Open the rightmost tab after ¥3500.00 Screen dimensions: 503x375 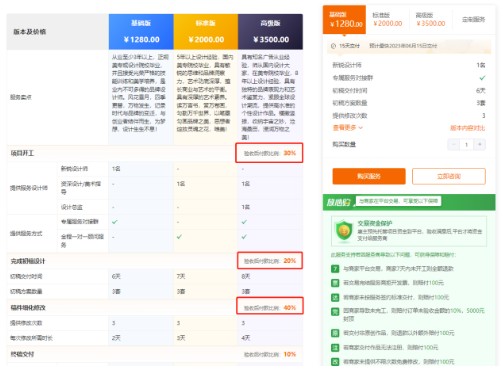click(473, 20)
